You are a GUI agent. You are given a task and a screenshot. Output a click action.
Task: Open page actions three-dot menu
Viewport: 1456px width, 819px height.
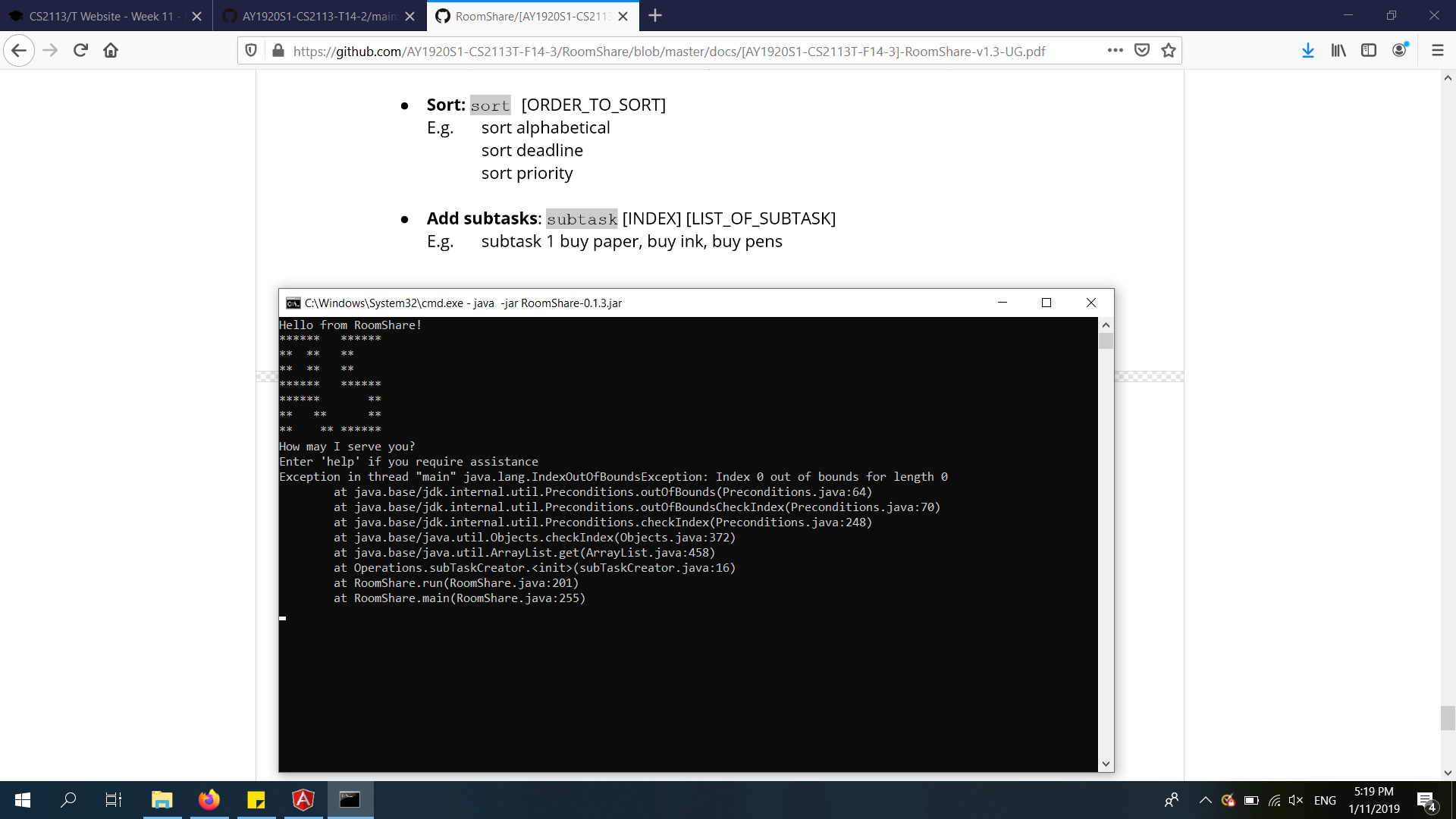pyautogui.click(x=1115, y=51)
